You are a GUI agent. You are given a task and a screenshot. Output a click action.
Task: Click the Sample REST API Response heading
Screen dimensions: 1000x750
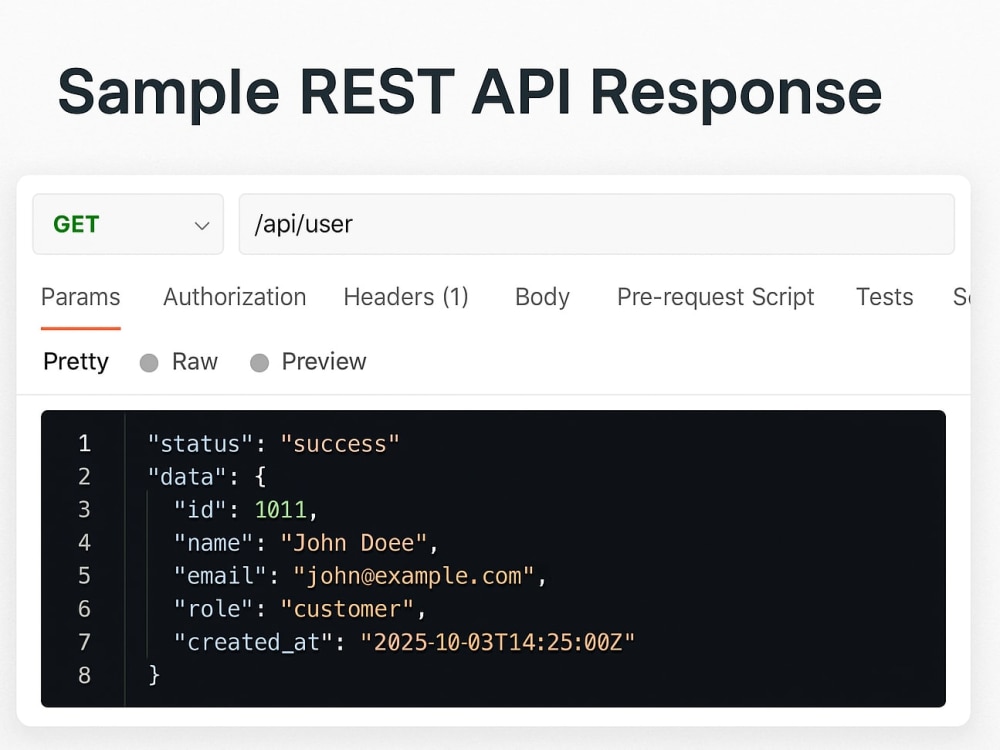coord(469,93)
